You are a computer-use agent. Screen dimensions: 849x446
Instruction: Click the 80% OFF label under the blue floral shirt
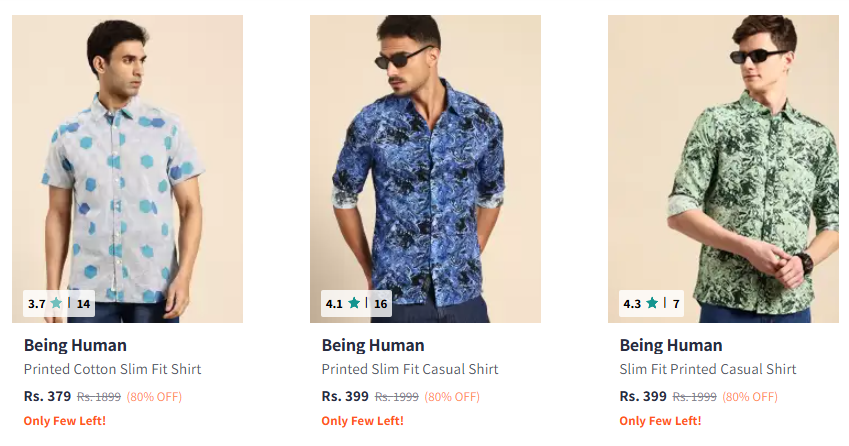453,397
